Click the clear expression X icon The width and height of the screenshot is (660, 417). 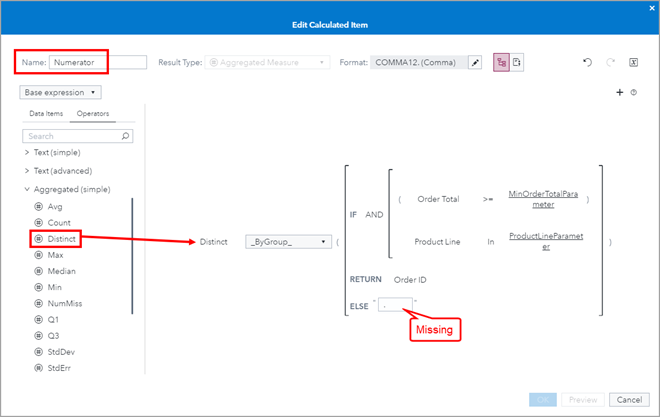coord(634,62)
